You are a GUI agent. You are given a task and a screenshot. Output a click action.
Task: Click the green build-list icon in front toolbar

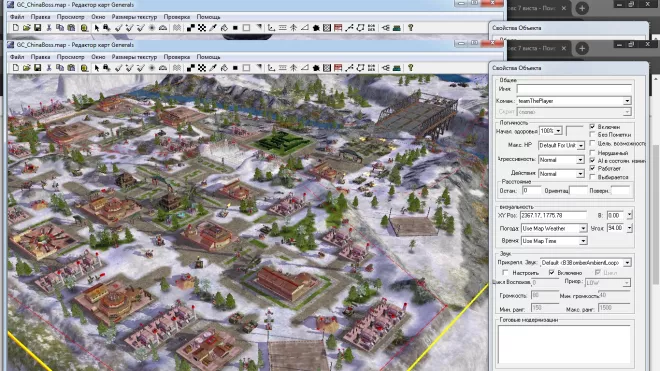397,68
